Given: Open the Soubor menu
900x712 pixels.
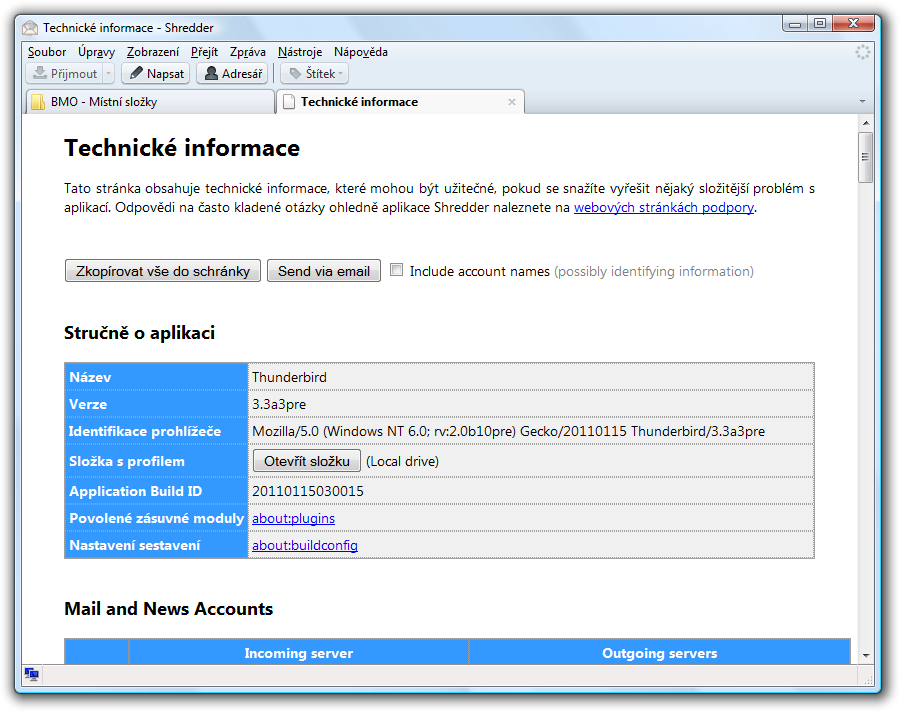Looking at the screenshot, I should click(x=47, y=52).
